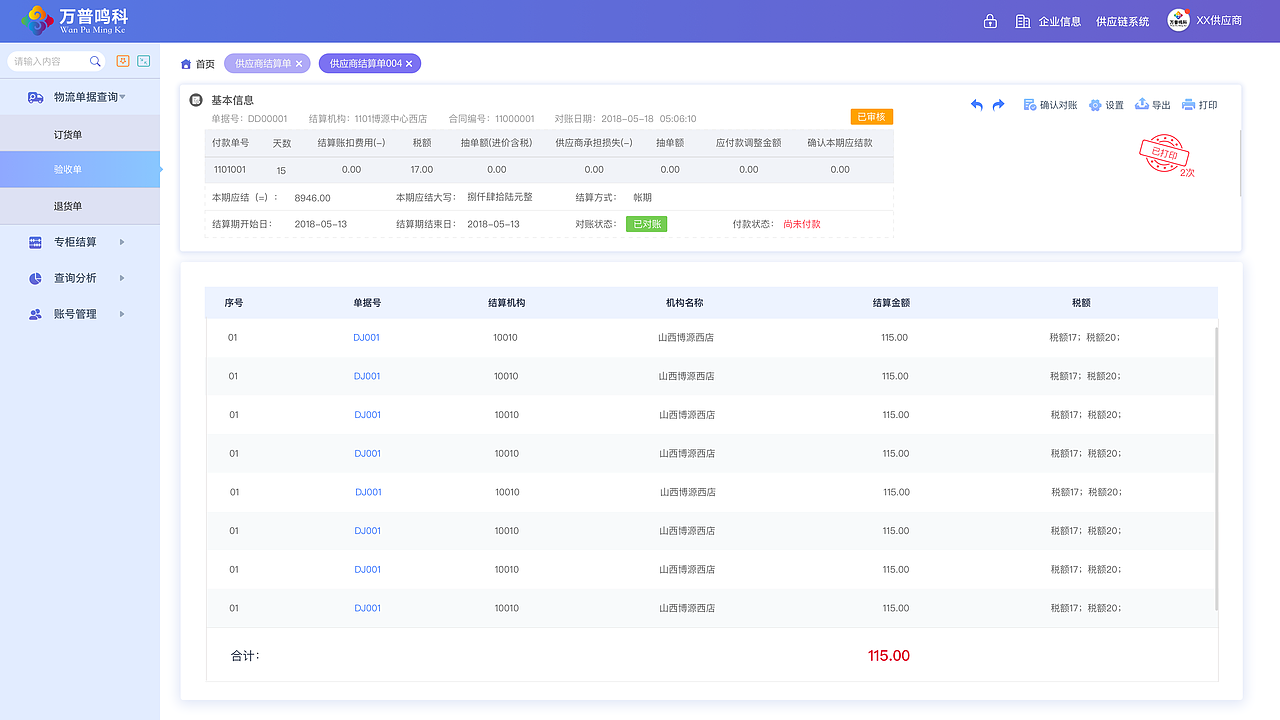Image resolution: width=1280 pixels, height=720 pixels.
Task: Click the undo back arrow icon
Action: [977, 105]
